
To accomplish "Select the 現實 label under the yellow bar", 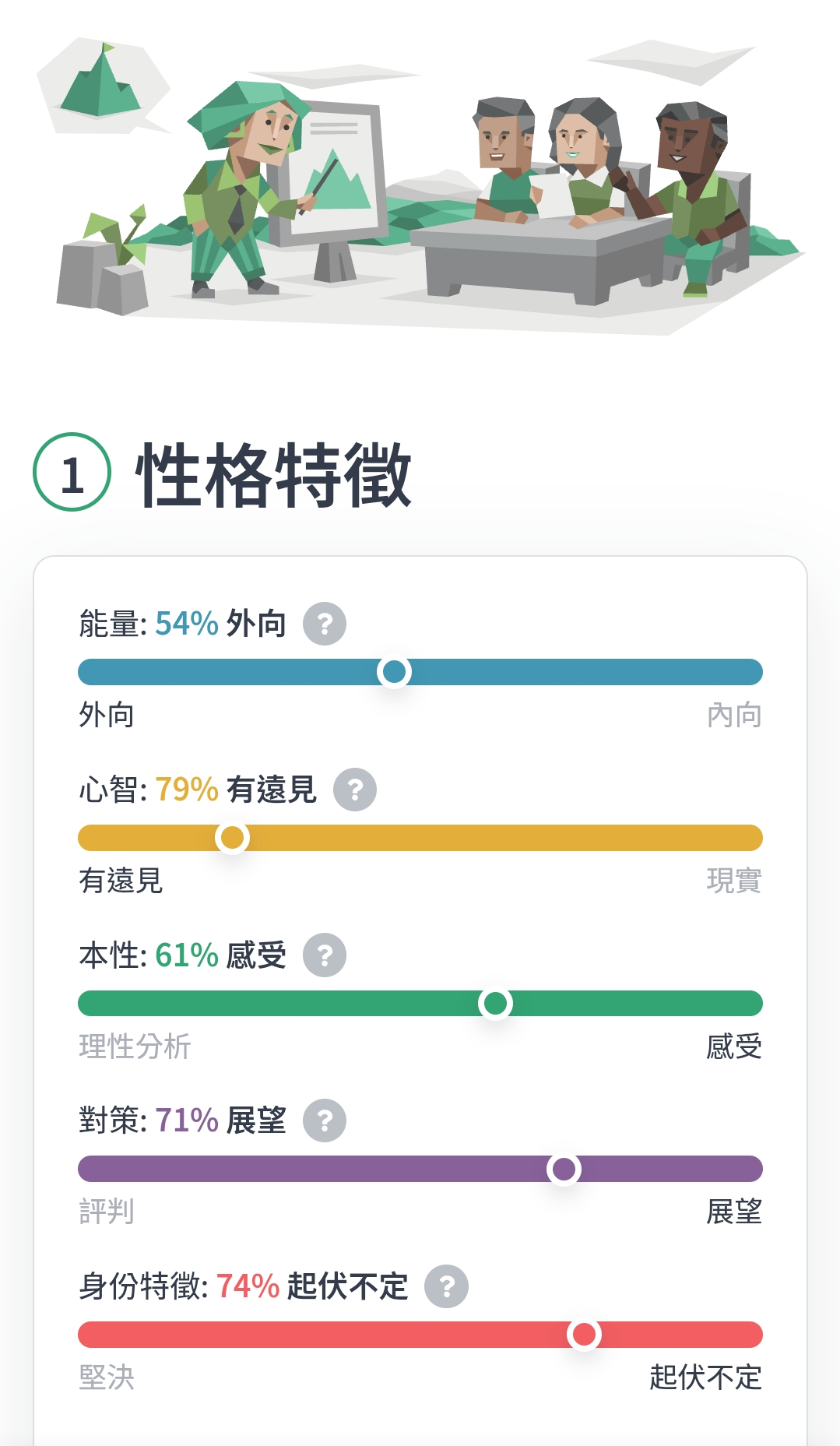I will pos(734,881).
